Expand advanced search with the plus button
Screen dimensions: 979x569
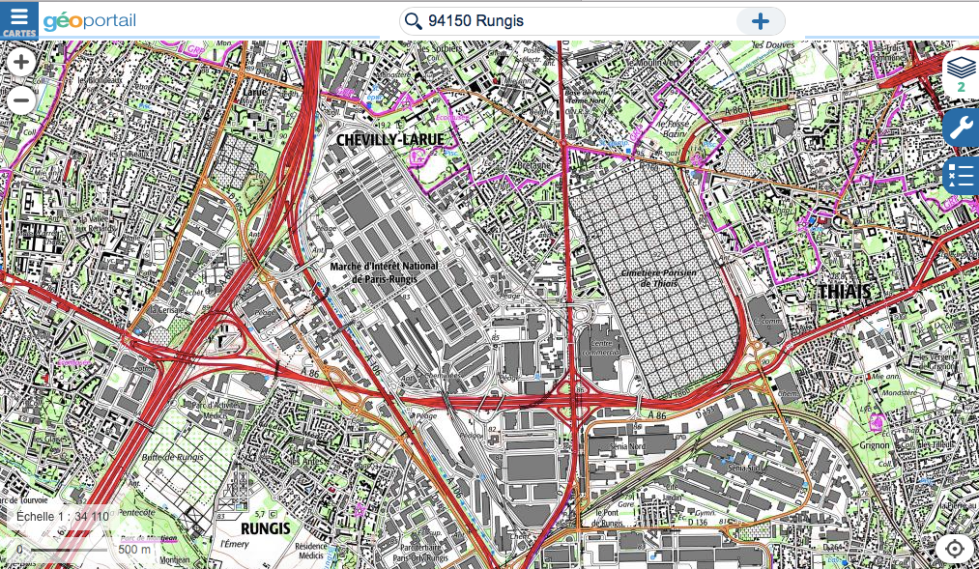(760, 21)
